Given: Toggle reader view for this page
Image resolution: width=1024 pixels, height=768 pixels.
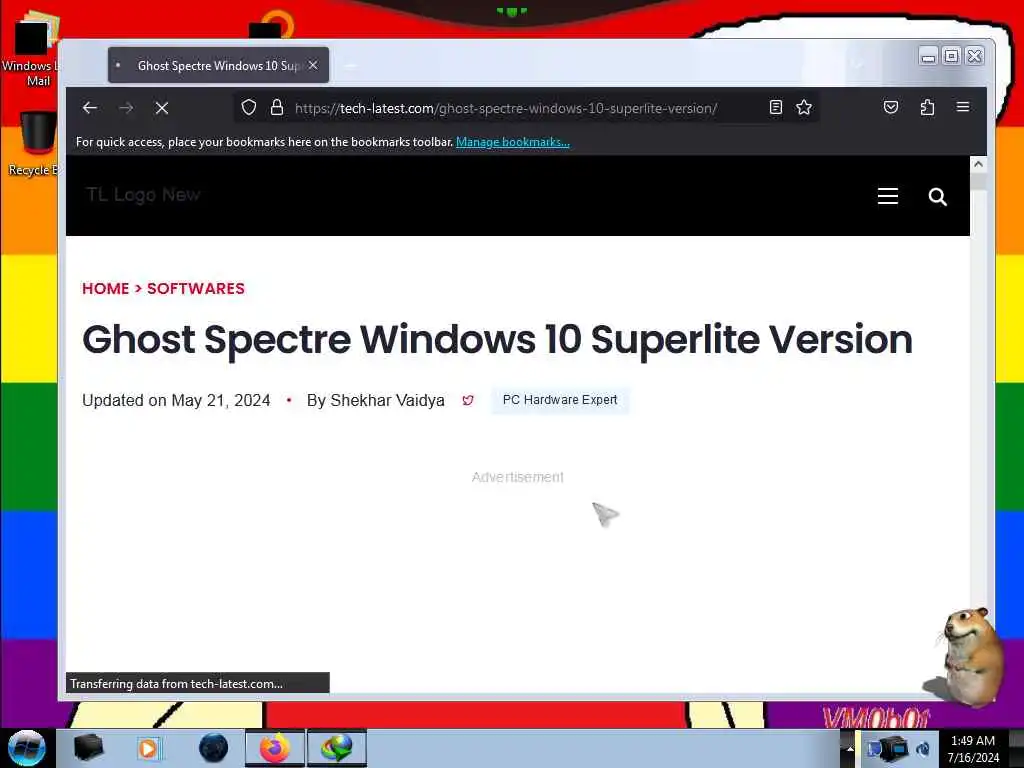Looking at the screenshot, I should click(x=776, y=107).
